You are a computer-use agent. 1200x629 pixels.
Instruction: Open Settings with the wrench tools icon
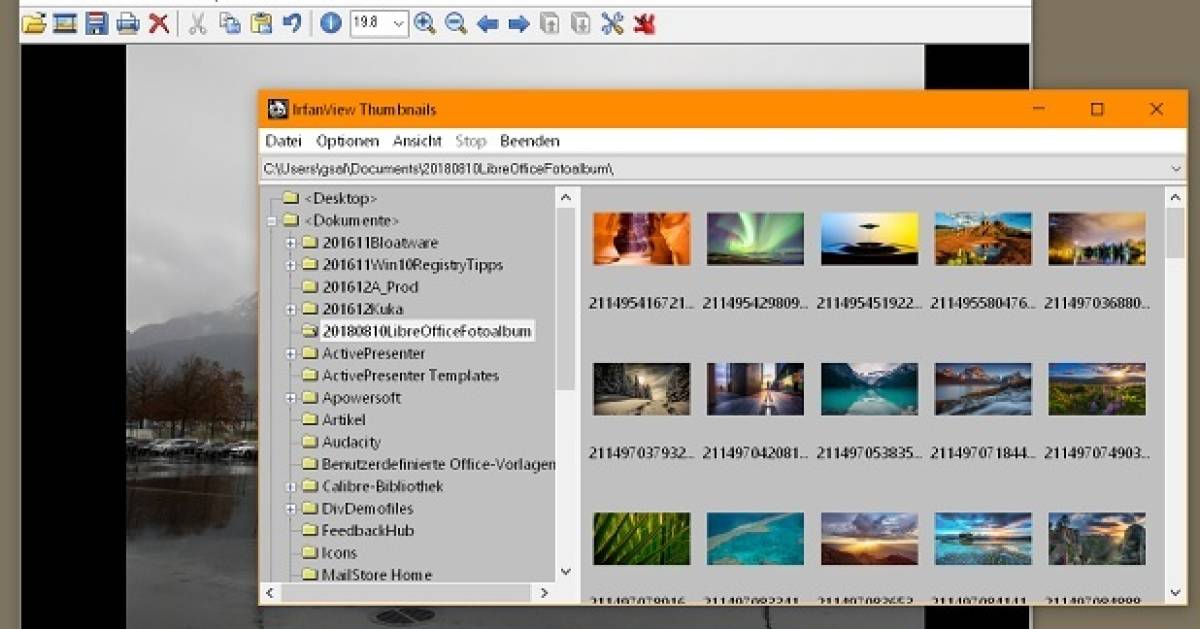[x=612, y=23]
